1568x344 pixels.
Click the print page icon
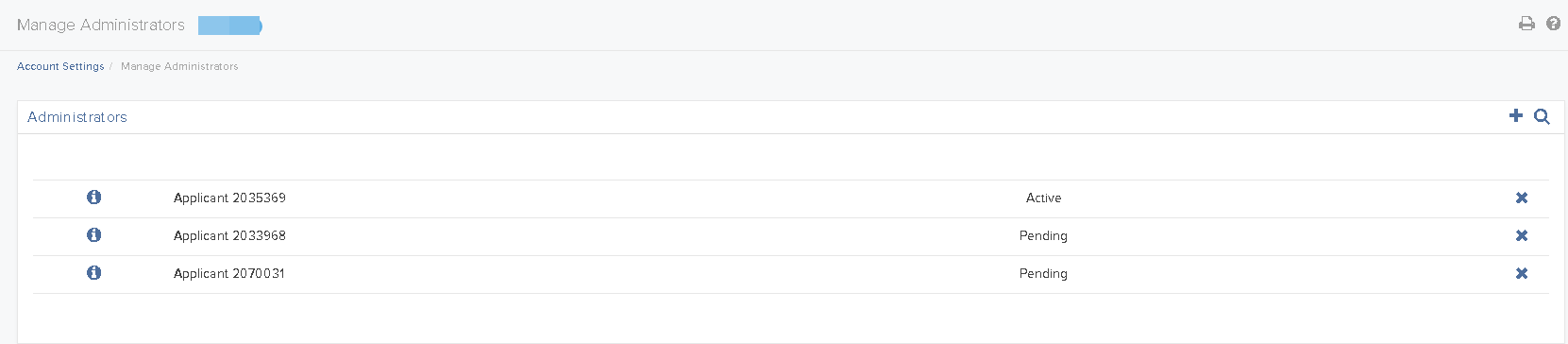click(x=1526, y=24)
